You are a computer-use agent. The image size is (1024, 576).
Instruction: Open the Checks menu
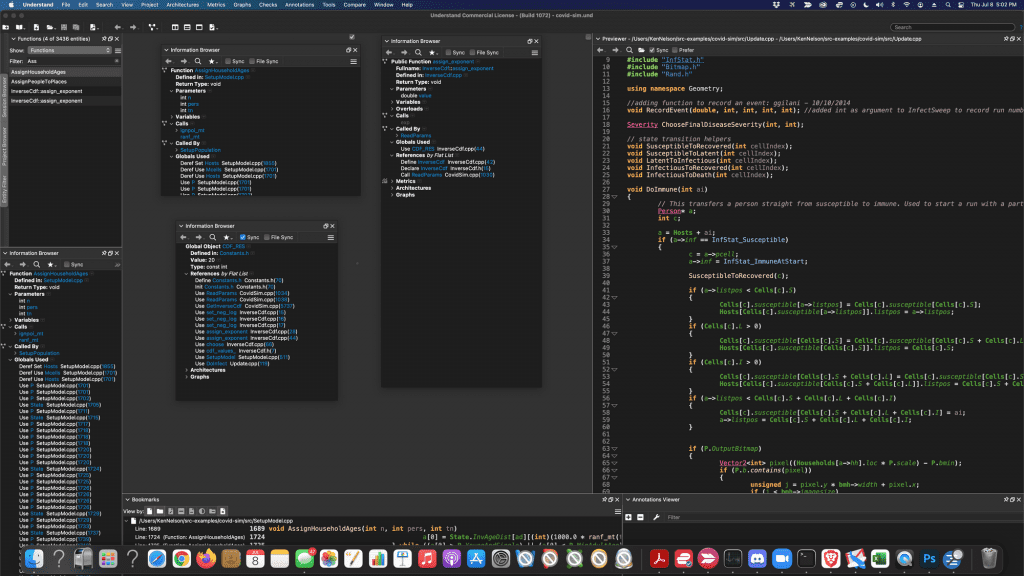click(x=268, y=5)
